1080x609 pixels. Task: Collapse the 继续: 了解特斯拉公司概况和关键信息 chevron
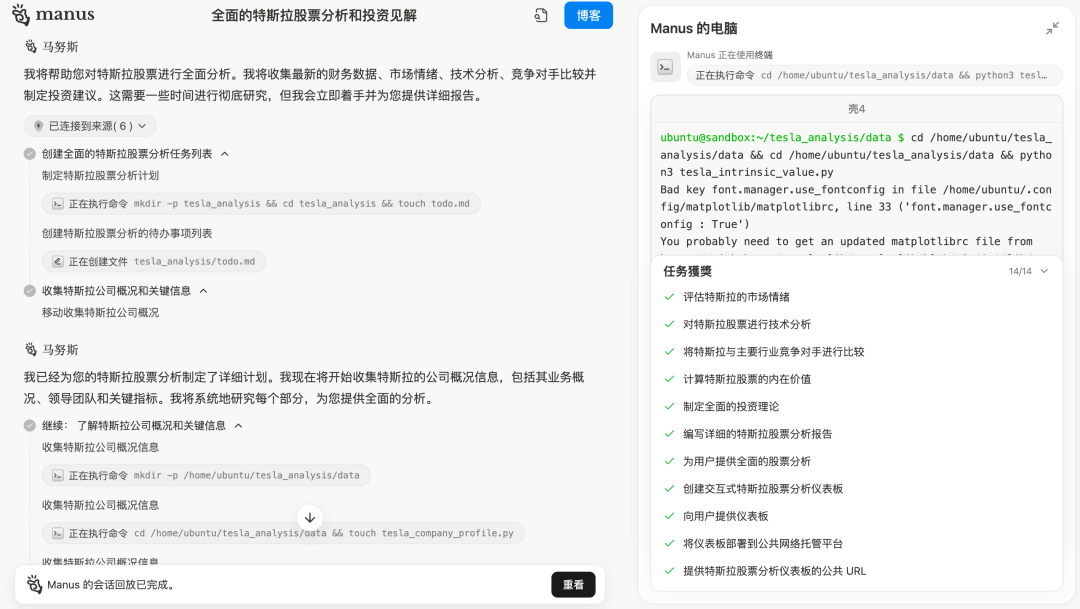point(238,426)
